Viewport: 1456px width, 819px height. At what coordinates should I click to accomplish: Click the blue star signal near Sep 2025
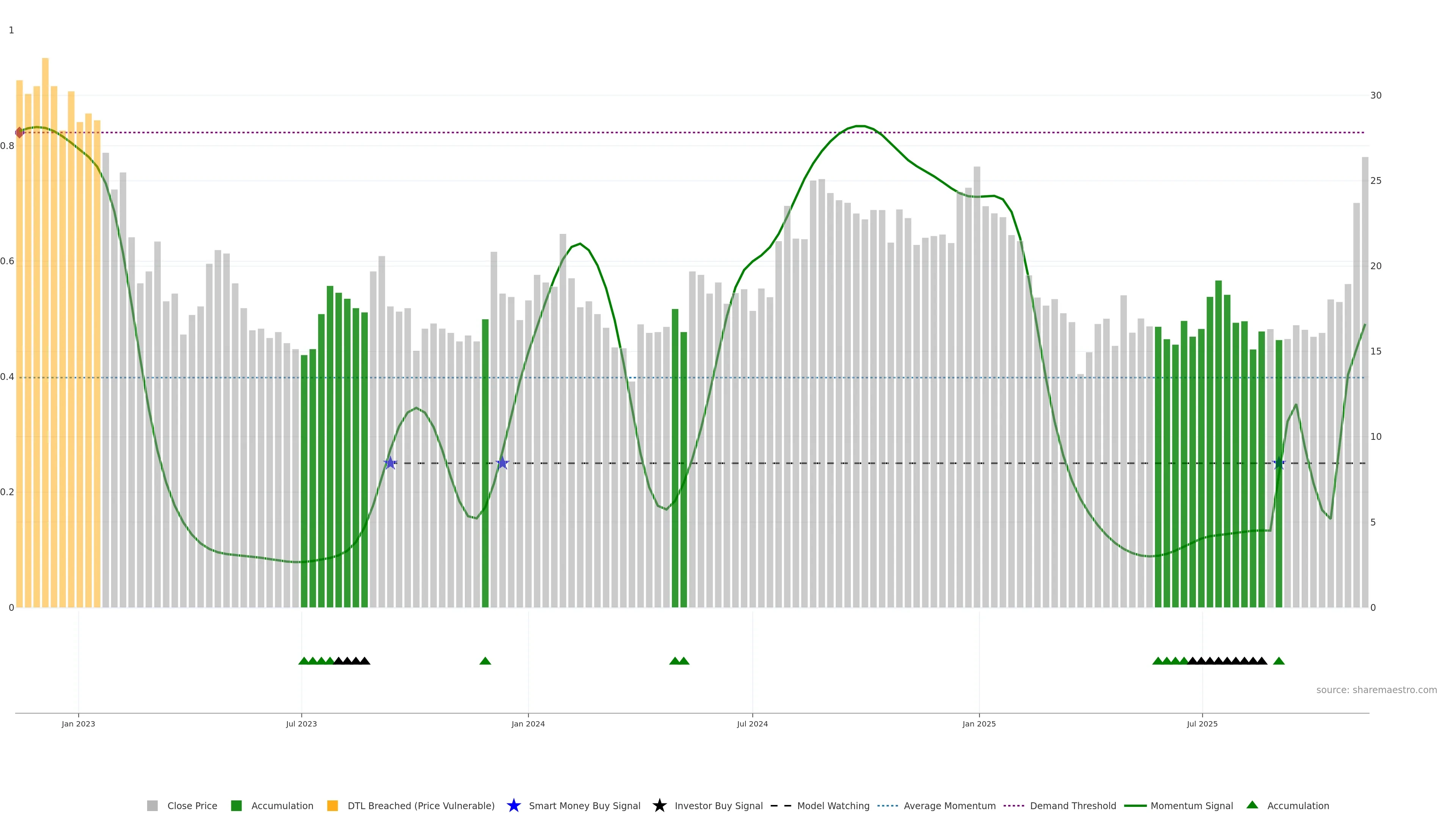(1279, 463)
